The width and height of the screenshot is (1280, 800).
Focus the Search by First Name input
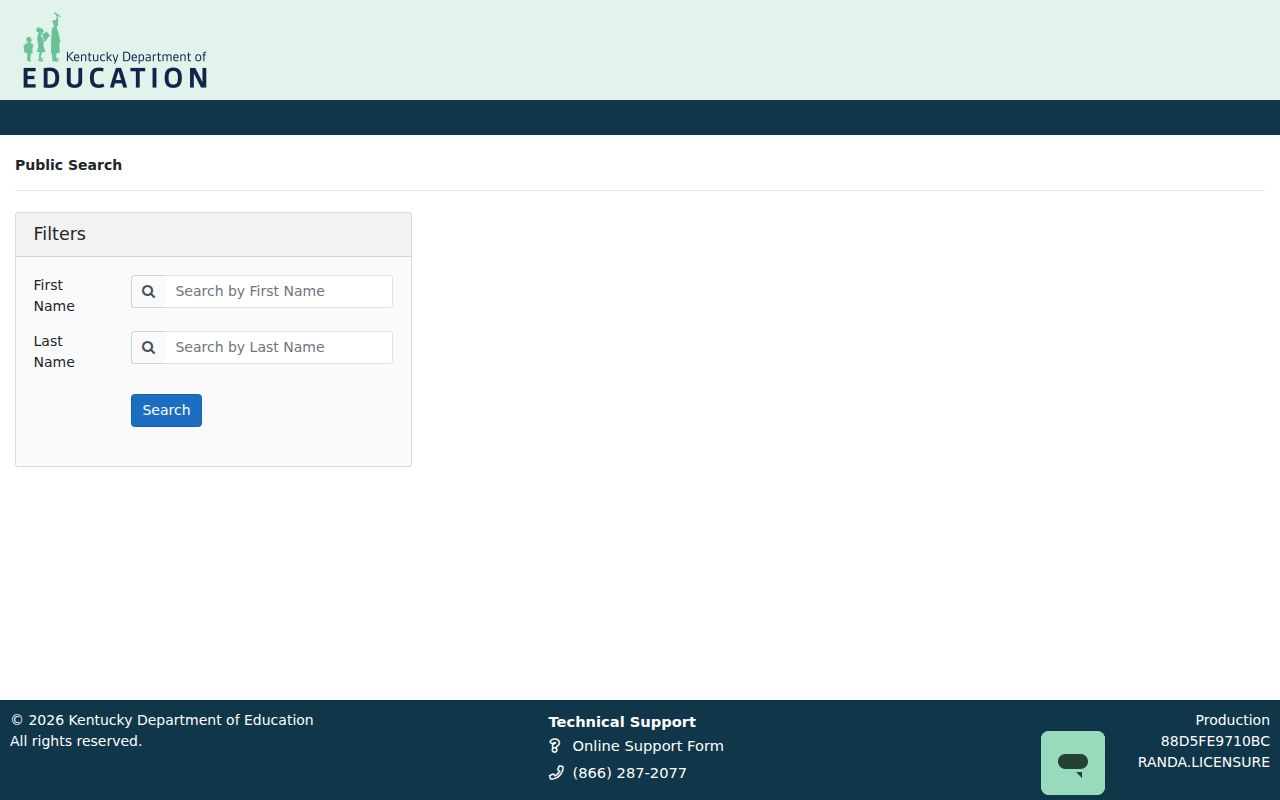[x=279, y=291]
